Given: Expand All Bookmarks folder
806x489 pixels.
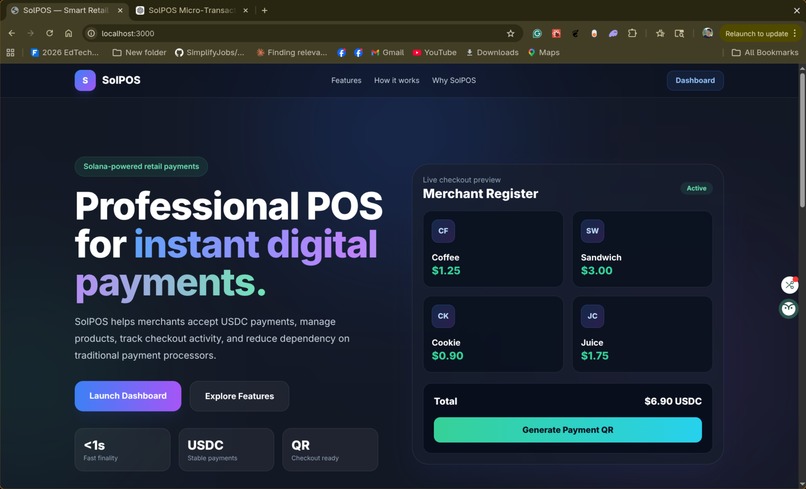Looking at the screenshot, I should click(x=765, y=52).
